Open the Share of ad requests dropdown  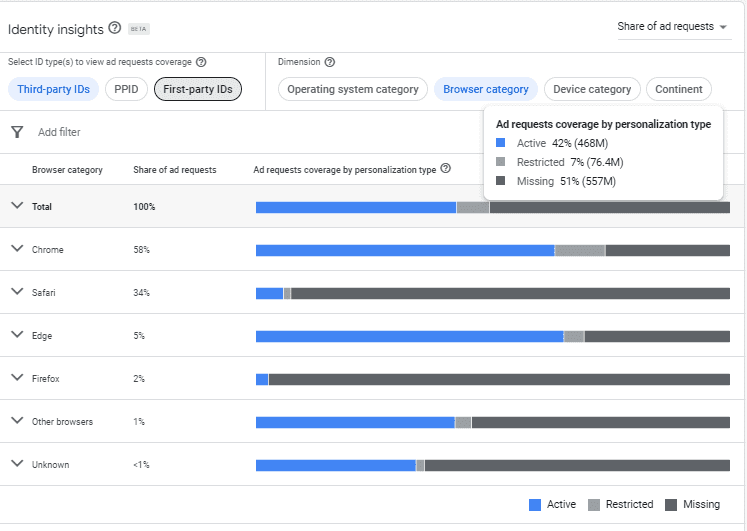pos(672,27)
